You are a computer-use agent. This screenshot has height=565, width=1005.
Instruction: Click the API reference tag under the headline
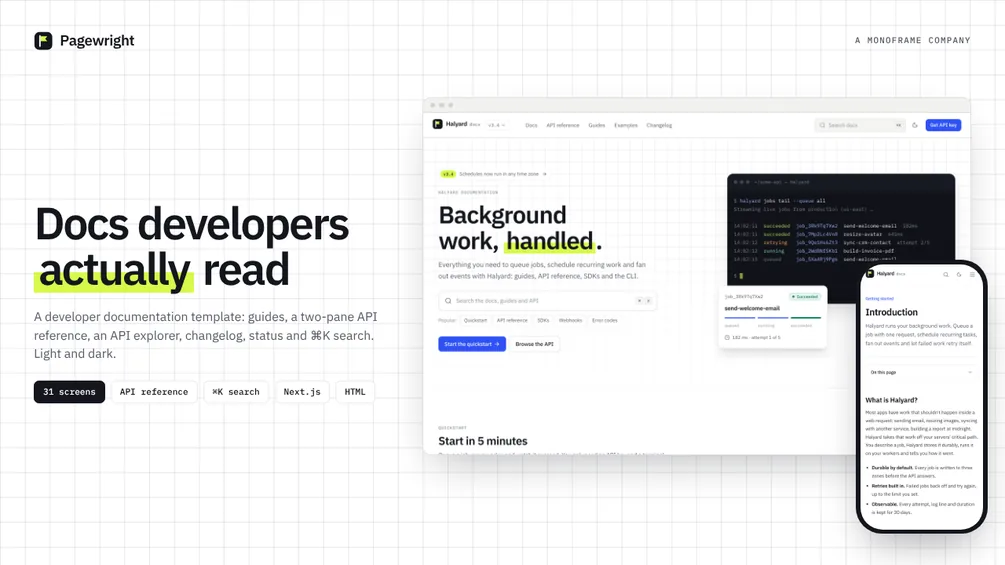tap(154, 392)
